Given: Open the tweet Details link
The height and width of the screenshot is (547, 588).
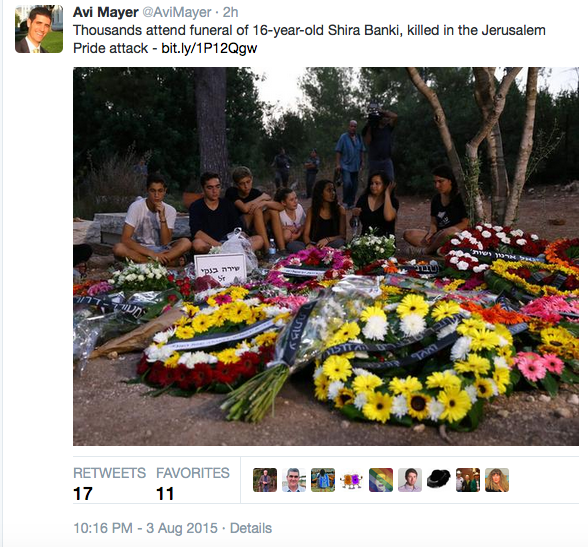Looking at the screenshot, I should (x=251, y=528).
